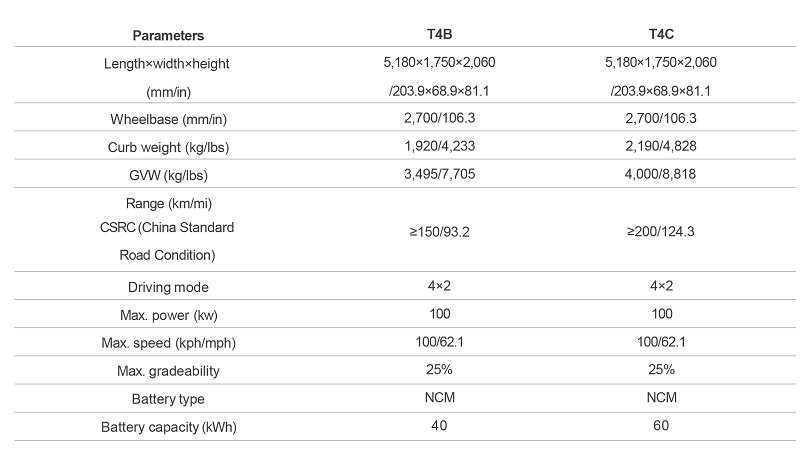
Task: Click the Max. gradeability row label
Action: 167,371
